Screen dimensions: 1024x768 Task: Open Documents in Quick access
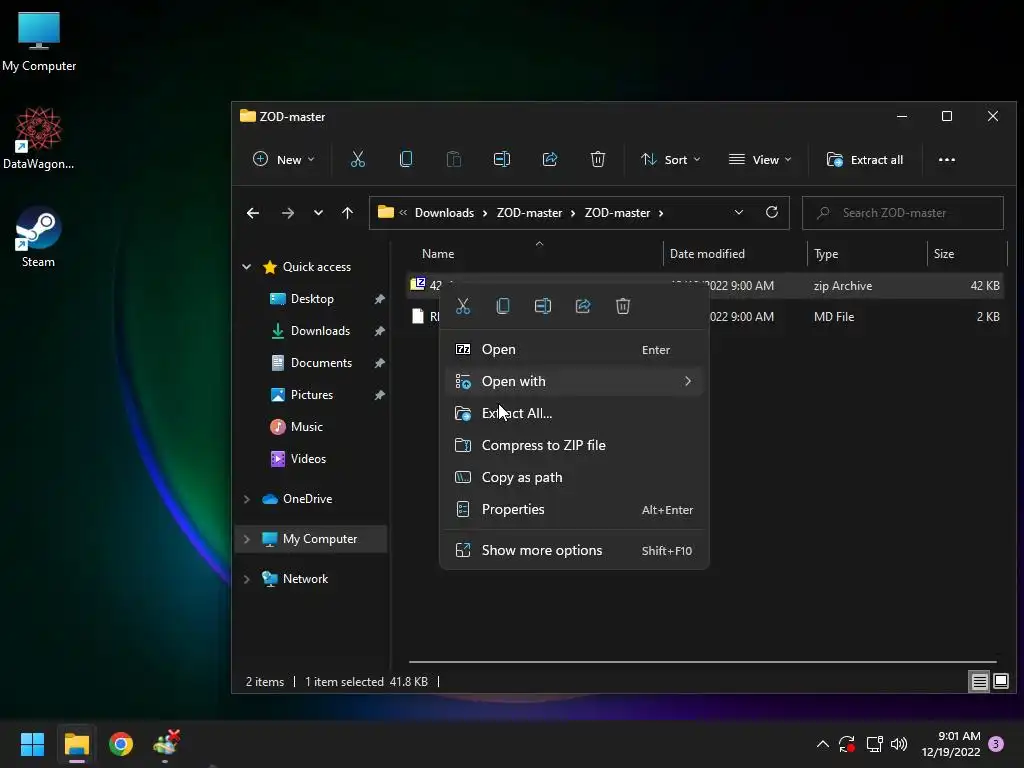pyautogui.click(x=321, y=363)
